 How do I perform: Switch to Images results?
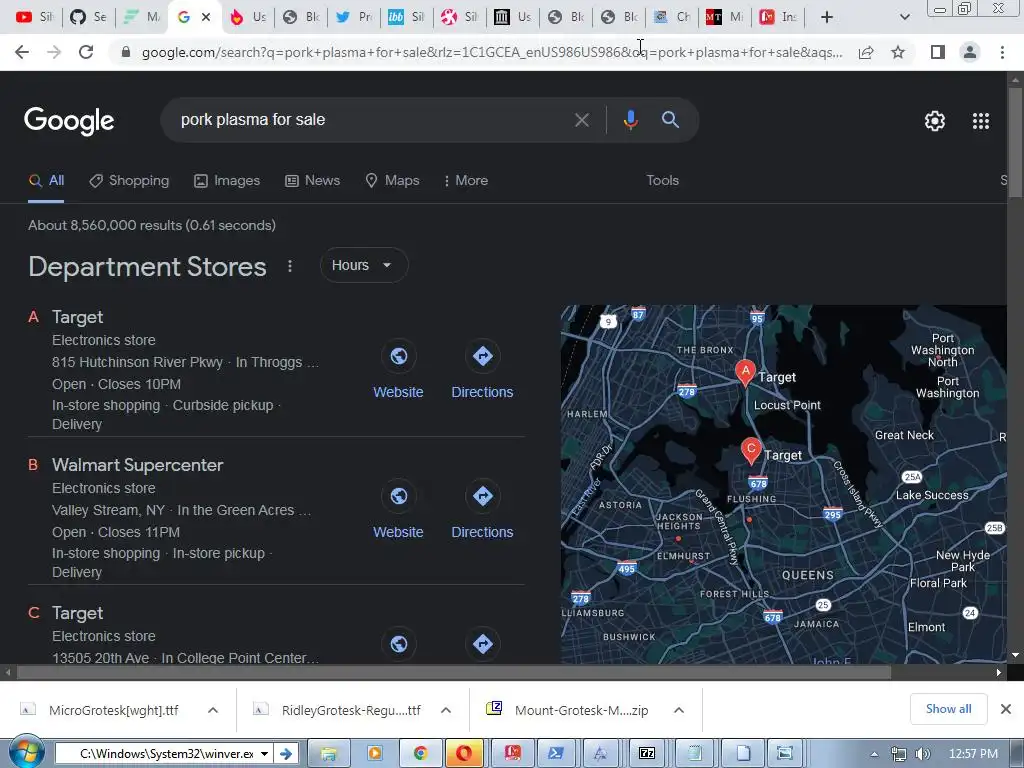point(227,181)
